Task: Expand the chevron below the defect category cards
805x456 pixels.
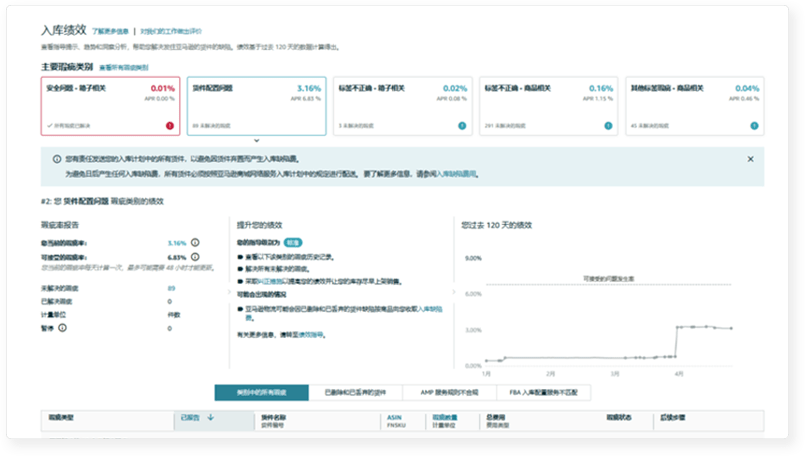Action: [257, 141]
